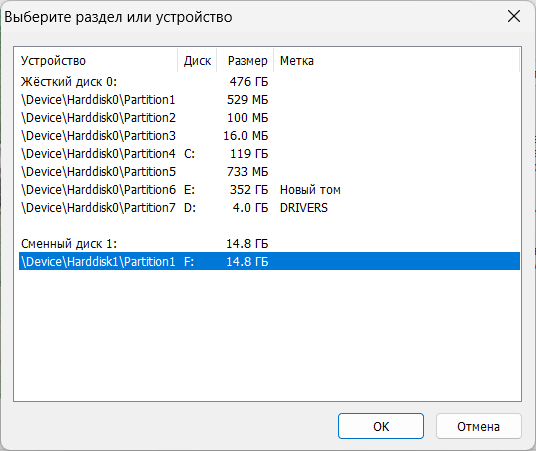Click the 352 ГБ size cell
The height and width of the screenshot is (451, 536).
click(x=249, y=190)
